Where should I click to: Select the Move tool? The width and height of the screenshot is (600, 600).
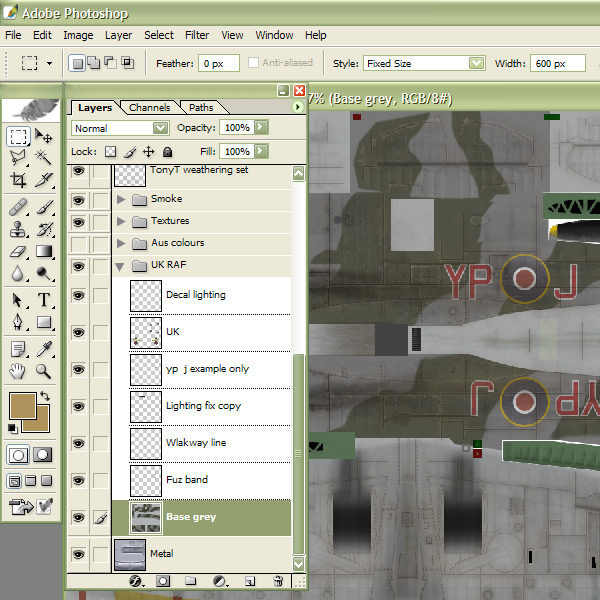pos(43,136)
